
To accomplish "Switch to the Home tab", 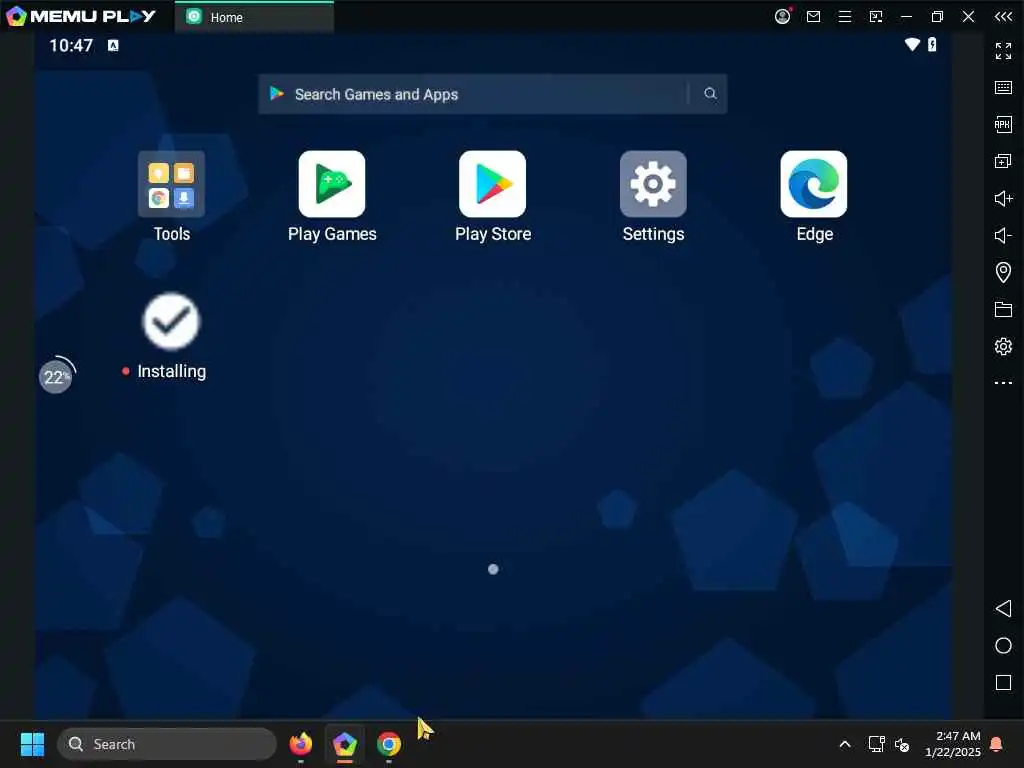I will click(x=255, y=17).
